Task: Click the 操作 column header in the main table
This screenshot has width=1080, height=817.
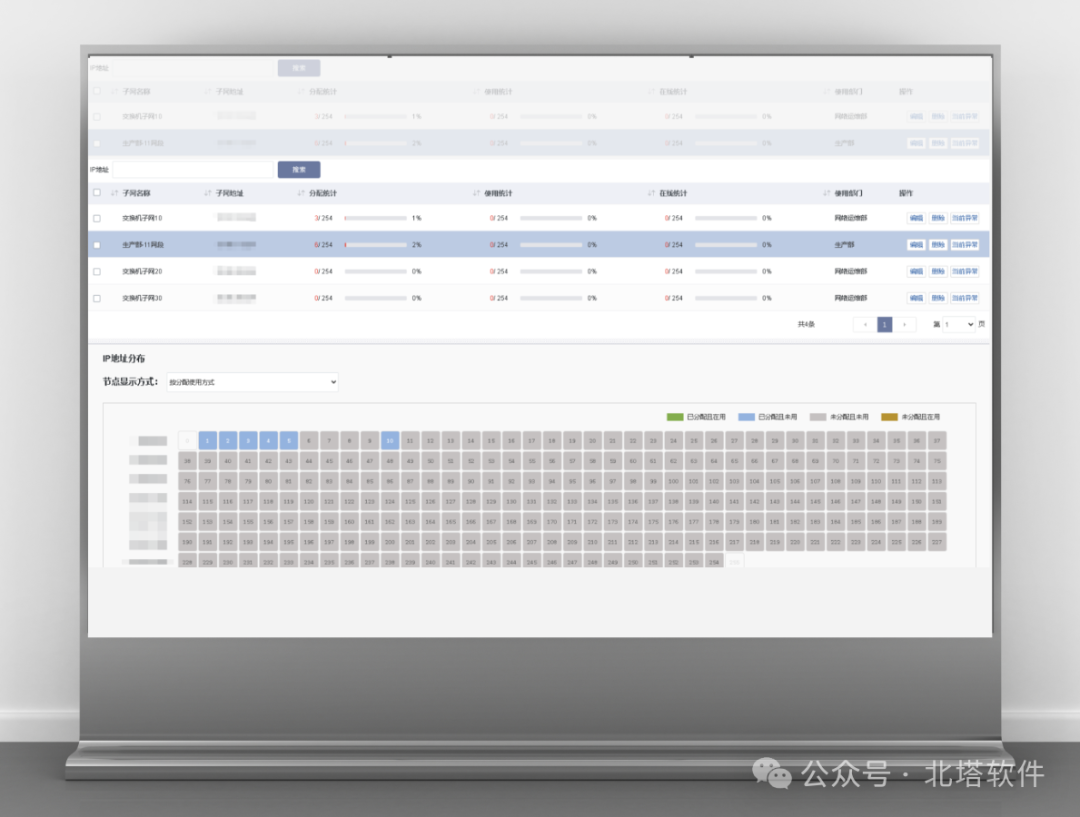Action: tap(906, 194)
